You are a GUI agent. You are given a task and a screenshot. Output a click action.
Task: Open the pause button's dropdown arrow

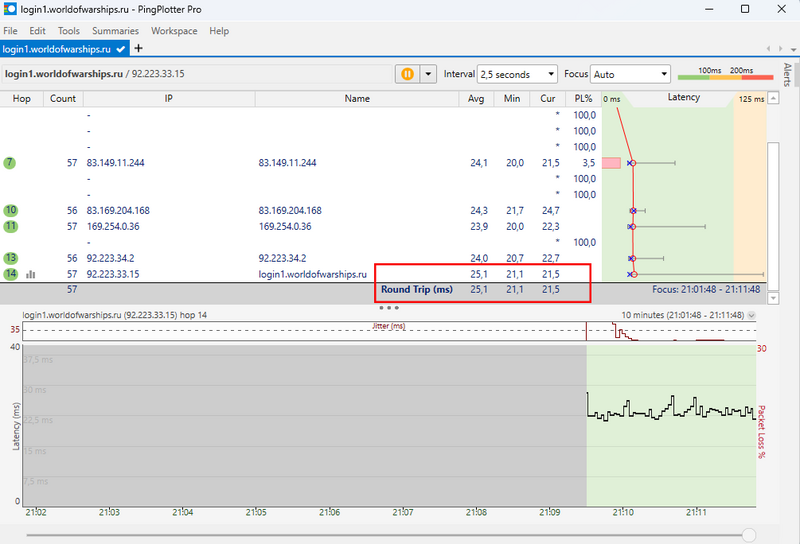pos(428,74)
